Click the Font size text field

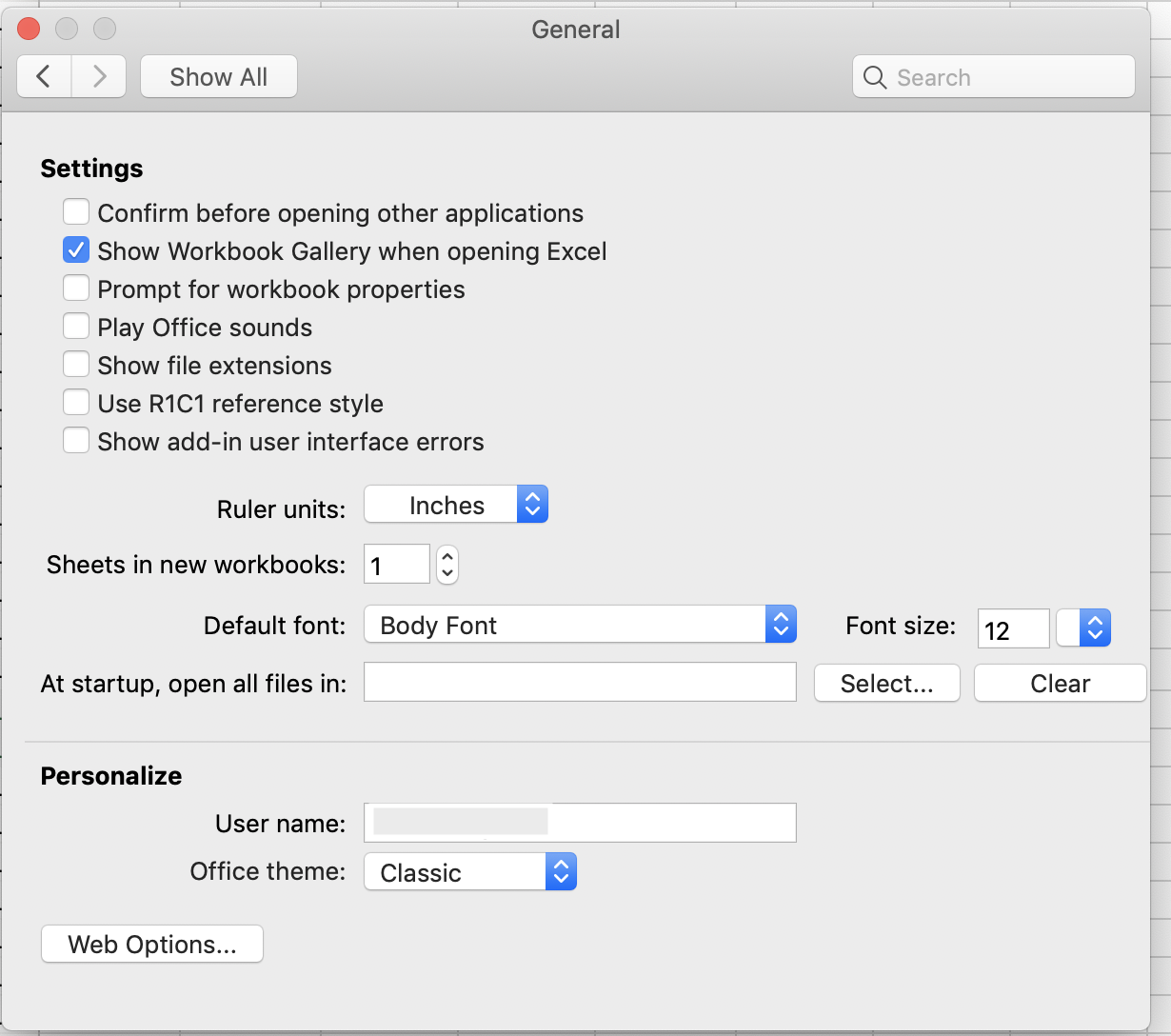[x=1013, y=628]
